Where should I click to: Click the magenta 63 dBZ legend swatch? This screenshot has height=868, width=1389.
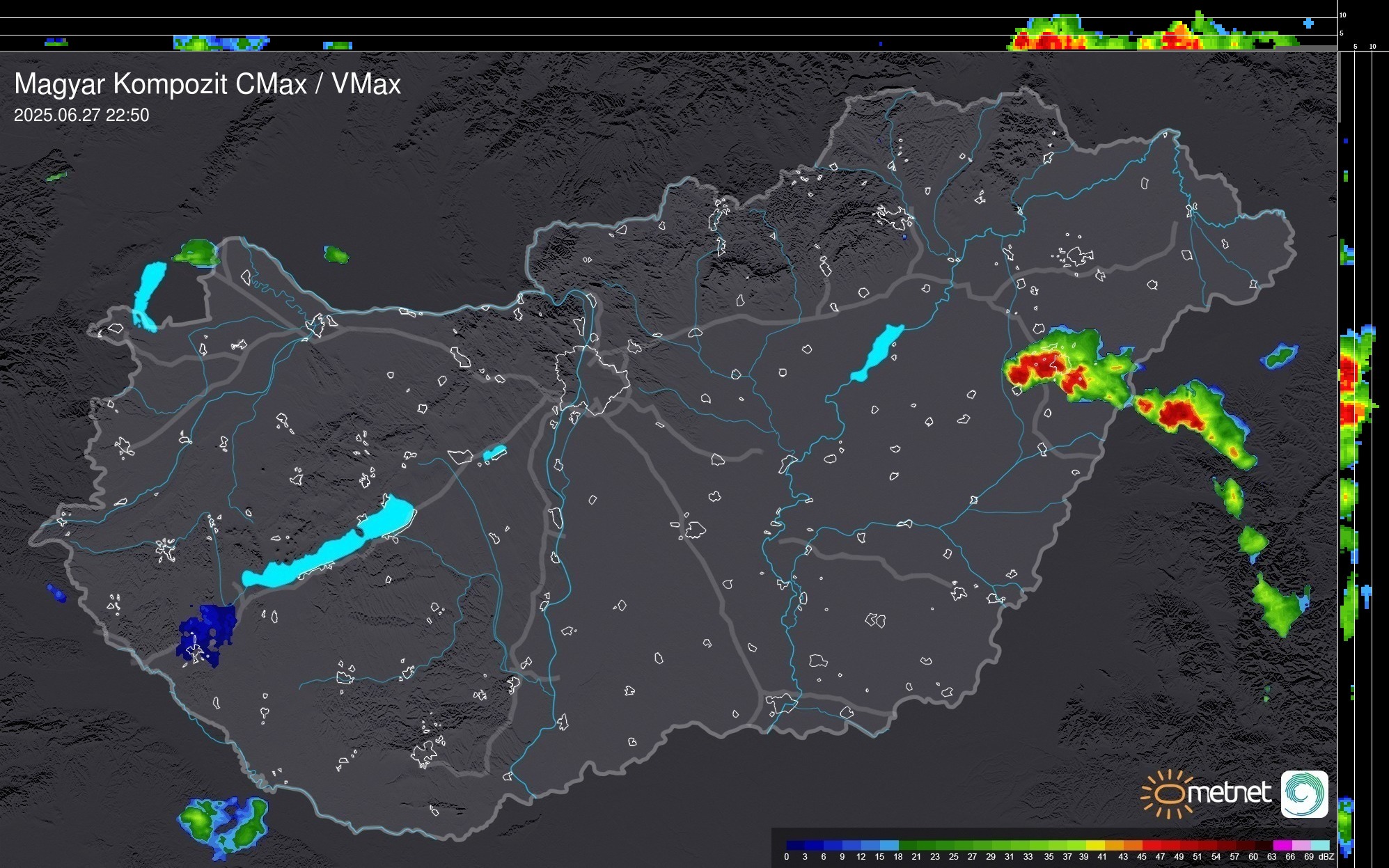coord(1282,845)
